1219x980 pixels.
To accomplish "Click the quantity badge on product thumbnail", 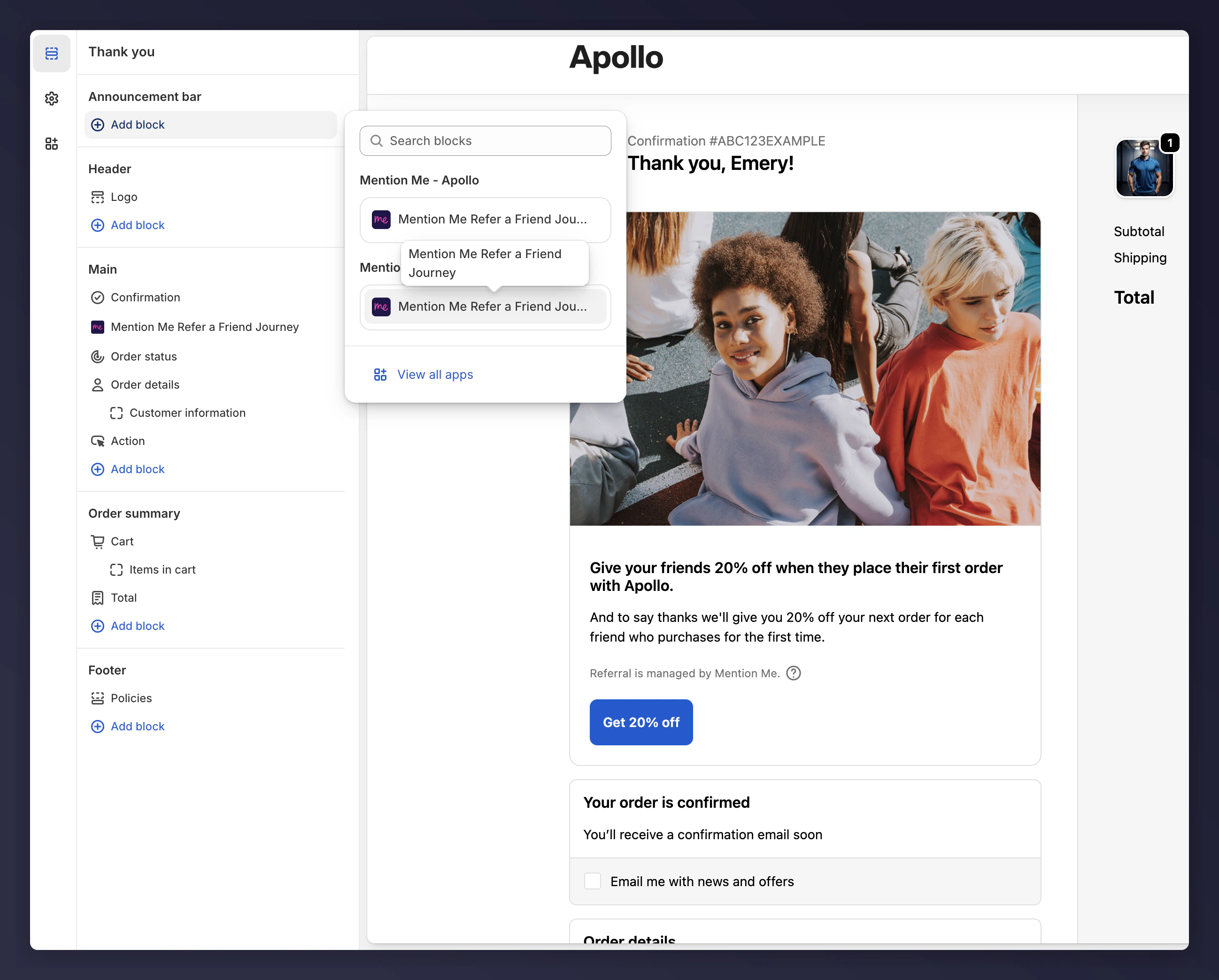I will (1170, 143).
